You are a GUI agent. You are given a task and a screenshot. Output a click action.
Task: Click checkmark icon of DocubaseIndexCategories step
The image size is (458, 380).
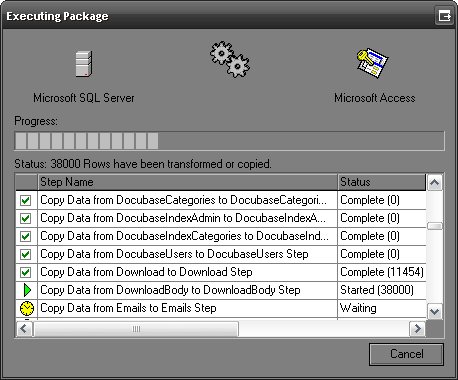26,236
